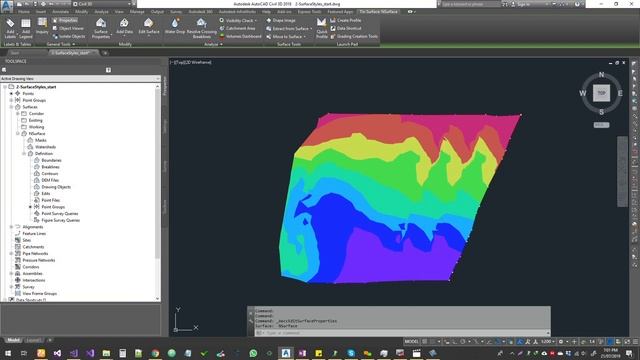Click the TOP face of the ViewCube

click(601, 93)
